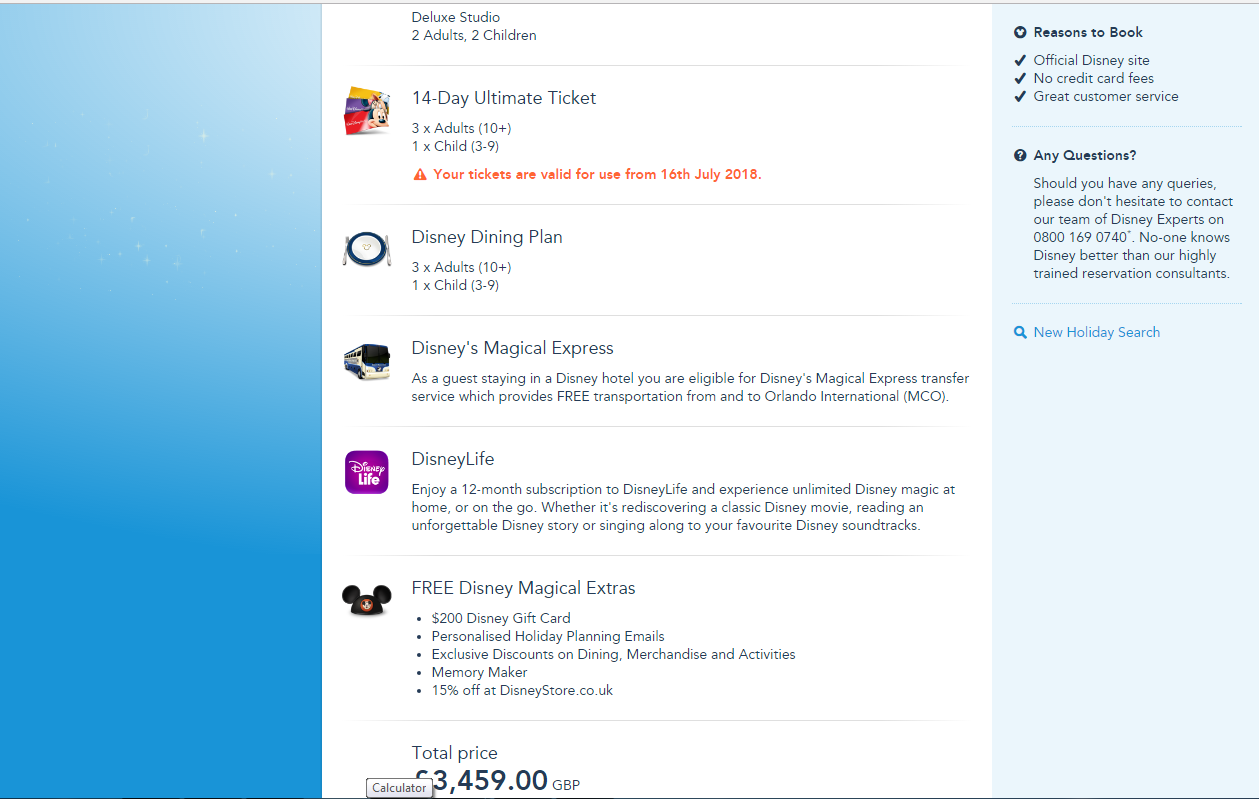This screenshot has width=1259, height=799.
Task: Click the Official Disney site text
Action: [x=1092, y=60]
